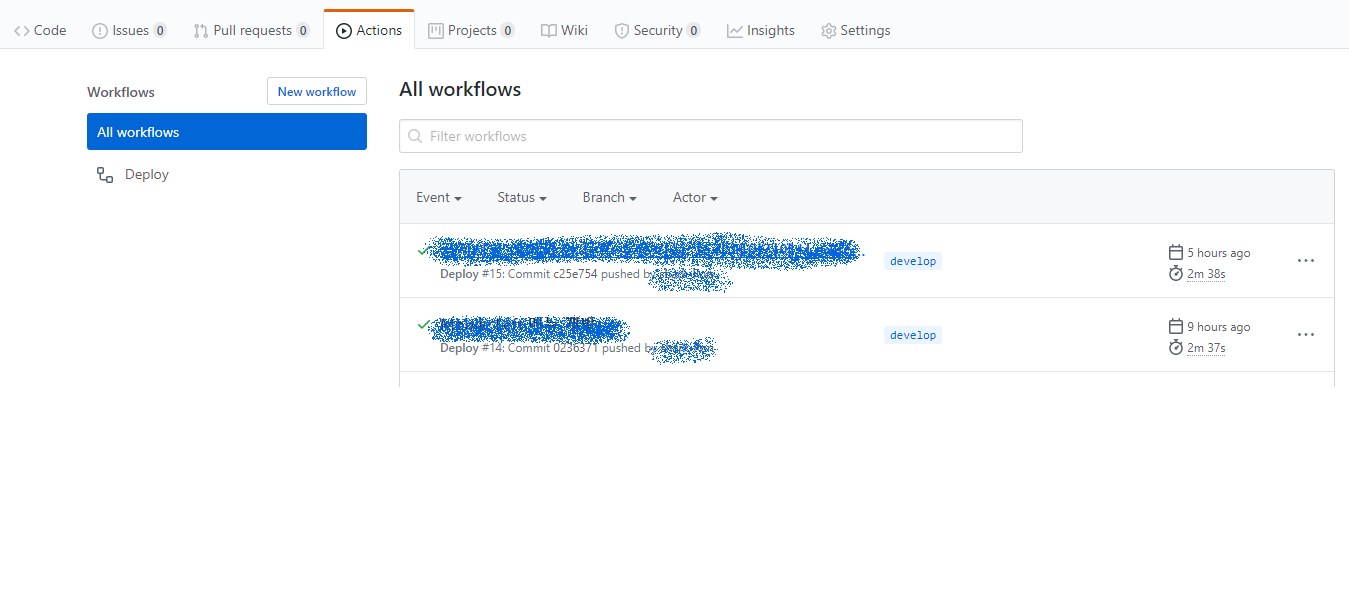Click 'Deploy #14' run description text

[x=547, y=348]
